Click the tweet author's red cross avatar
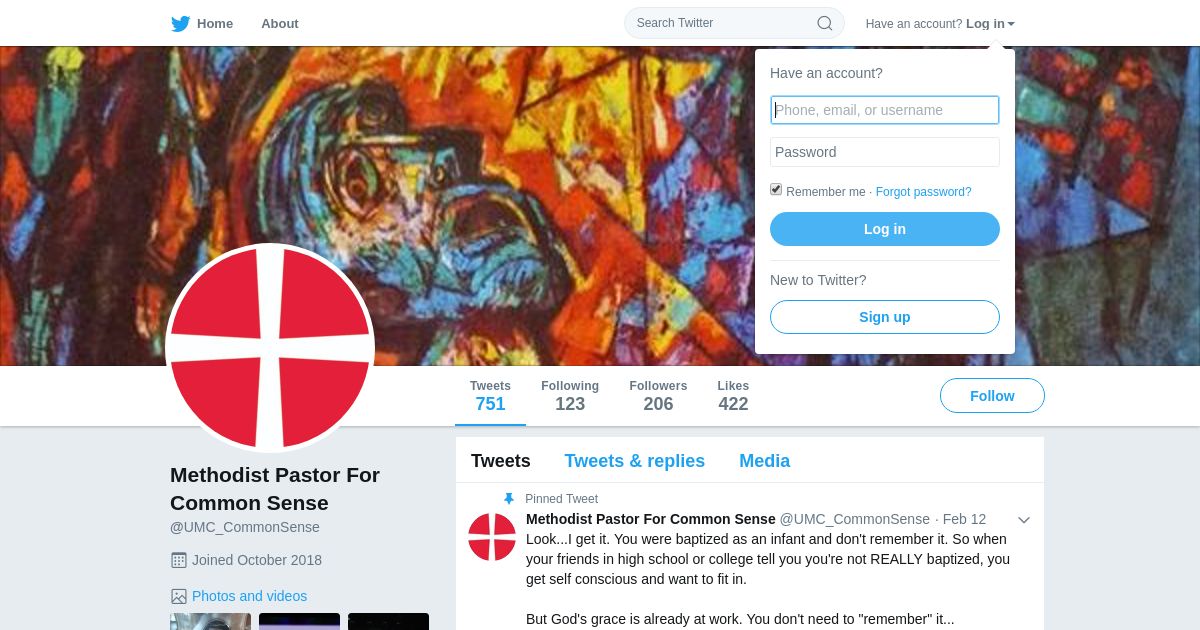This screenshot has height=630, width=1200. pos(492,537)
